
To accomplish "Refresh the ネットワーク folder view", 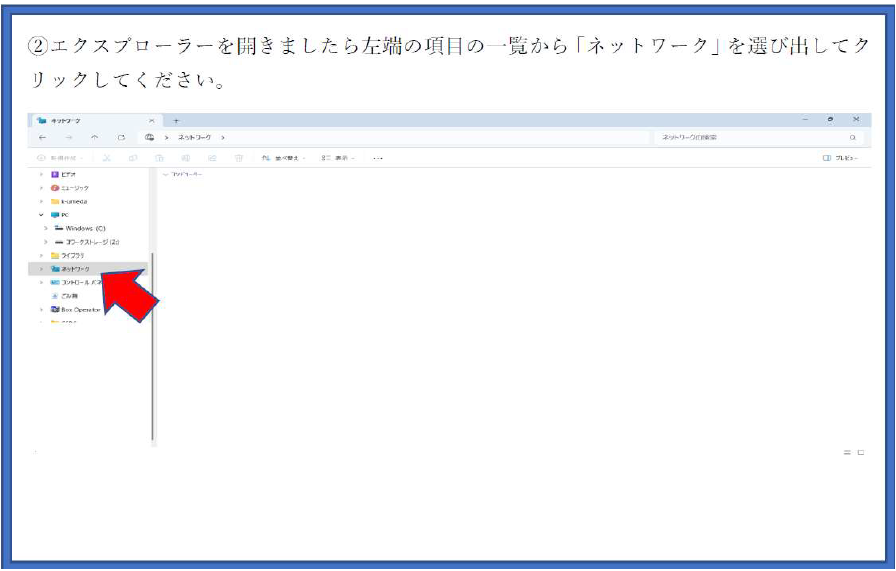I will coord(121,138).
